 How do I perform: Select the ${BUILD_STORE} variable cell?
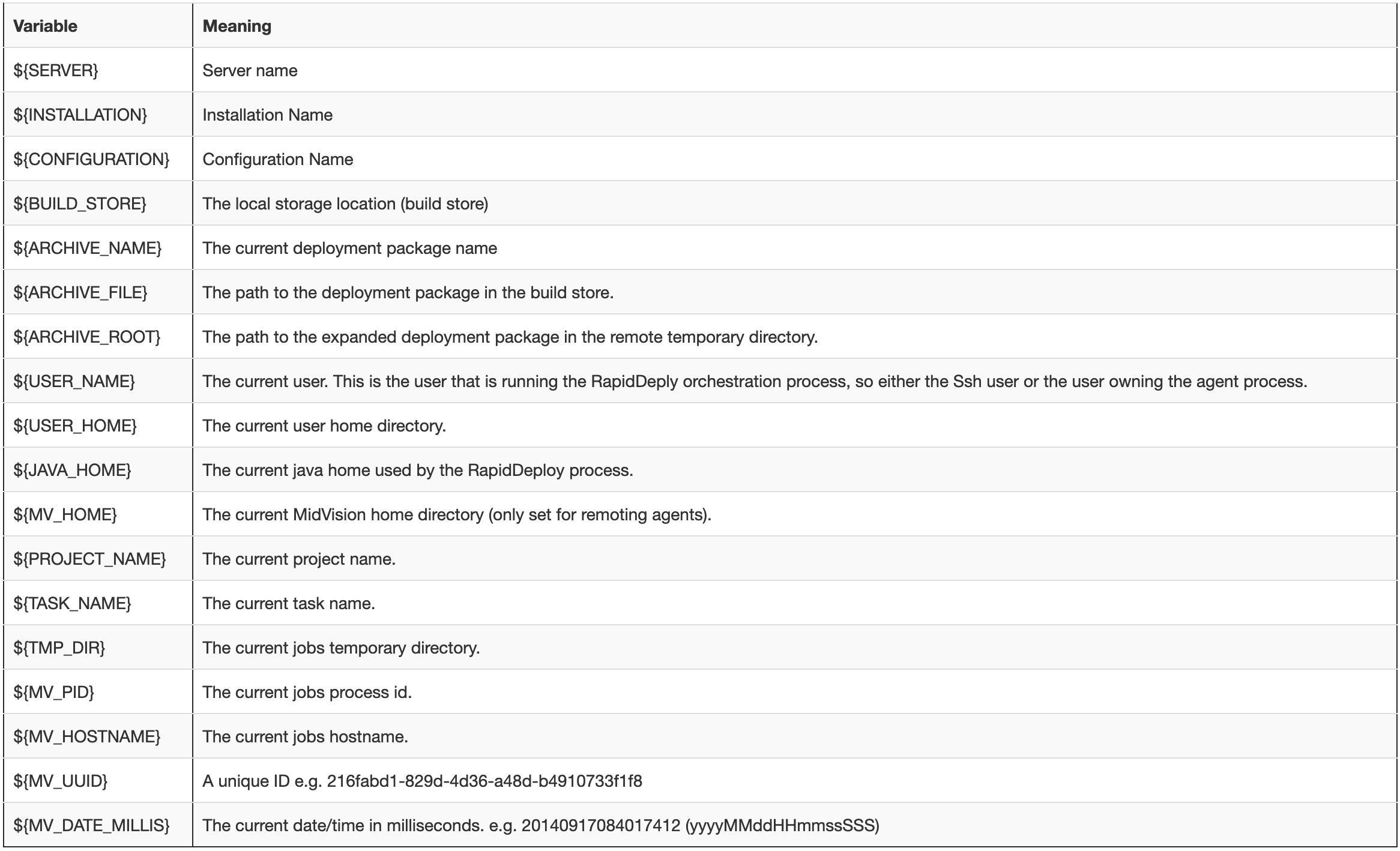98,203
